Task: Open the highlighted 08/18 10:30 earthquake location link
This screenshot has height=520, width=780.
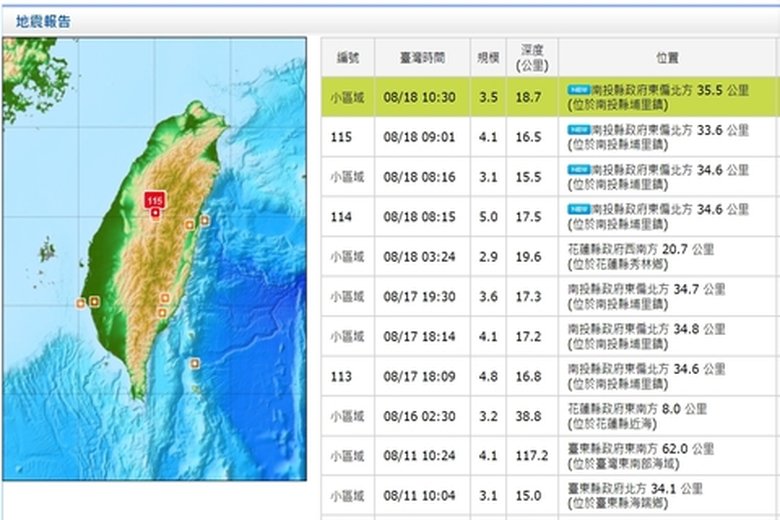Action: (x=668, y=96)
